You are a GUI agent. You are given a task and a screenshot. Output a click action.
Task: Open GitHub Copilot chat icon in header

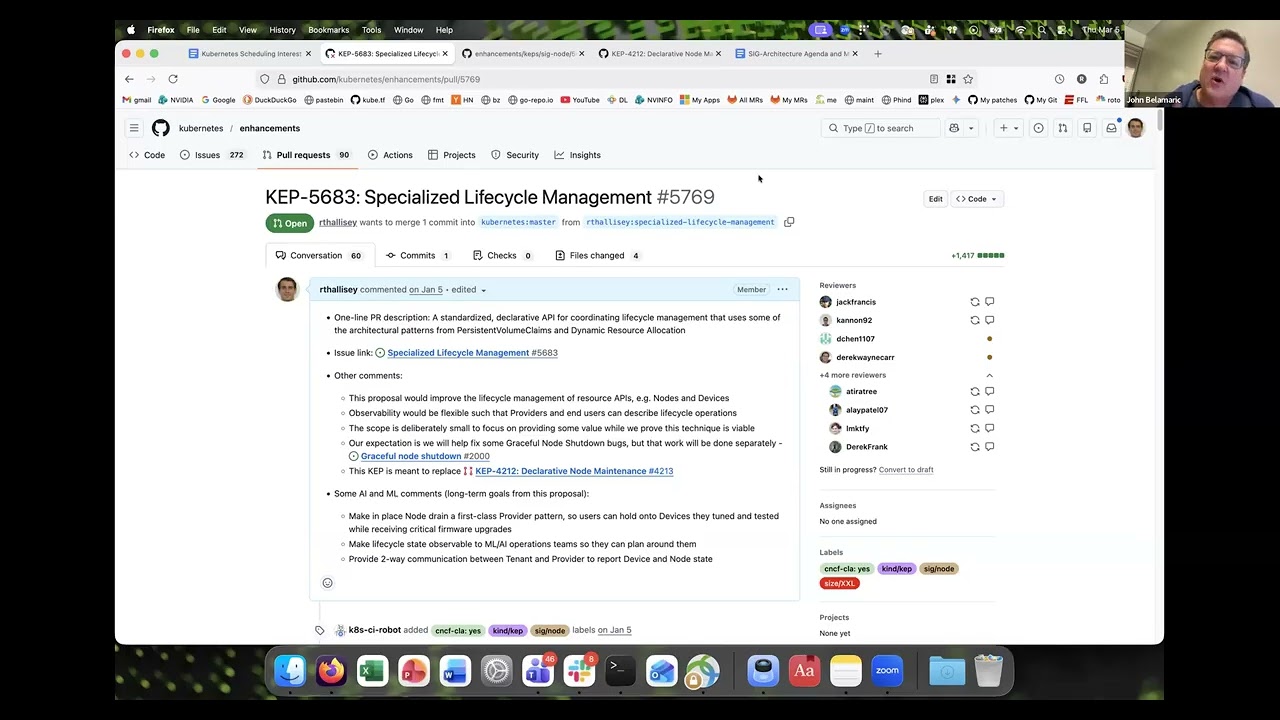point(954,128)
